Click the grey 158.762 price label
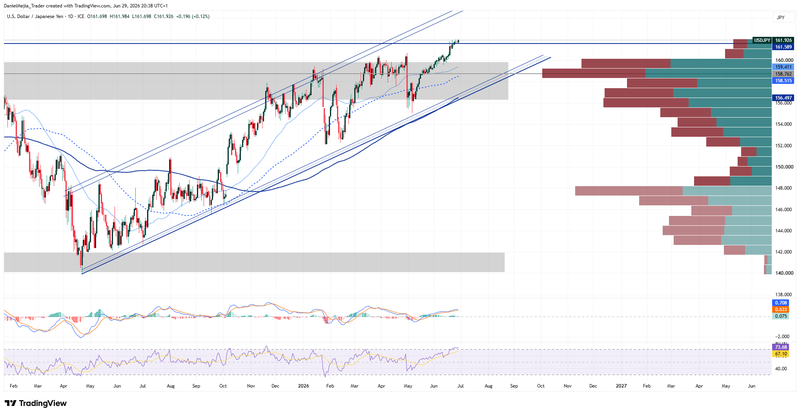 (783, 74)
